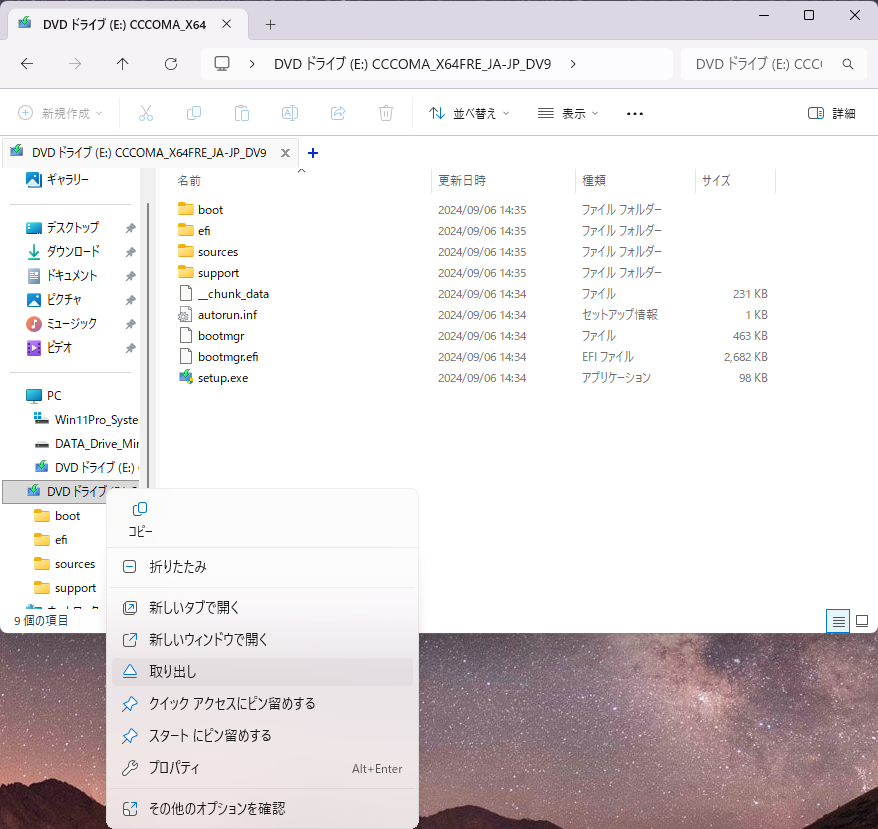Select 取り出し eject from context menu
Image resolution: width=878 pixels, height=829 pixels.
(x=173, y=672)
